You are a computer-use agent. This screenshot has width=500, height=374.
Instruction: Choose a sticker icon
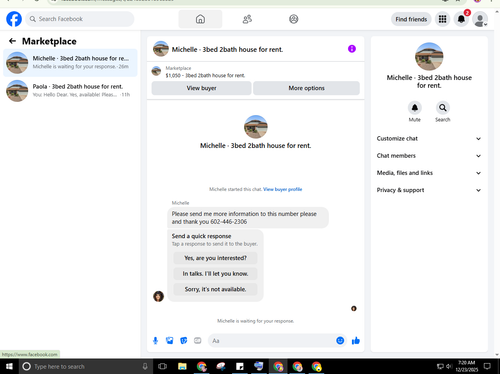pos(184,341)
